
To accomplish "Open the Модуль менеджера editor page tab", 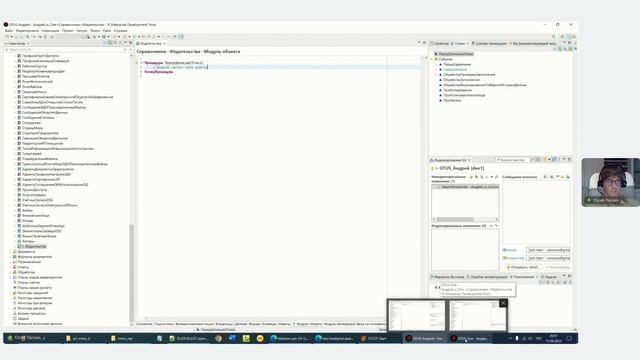I will (x=339, y=324).
